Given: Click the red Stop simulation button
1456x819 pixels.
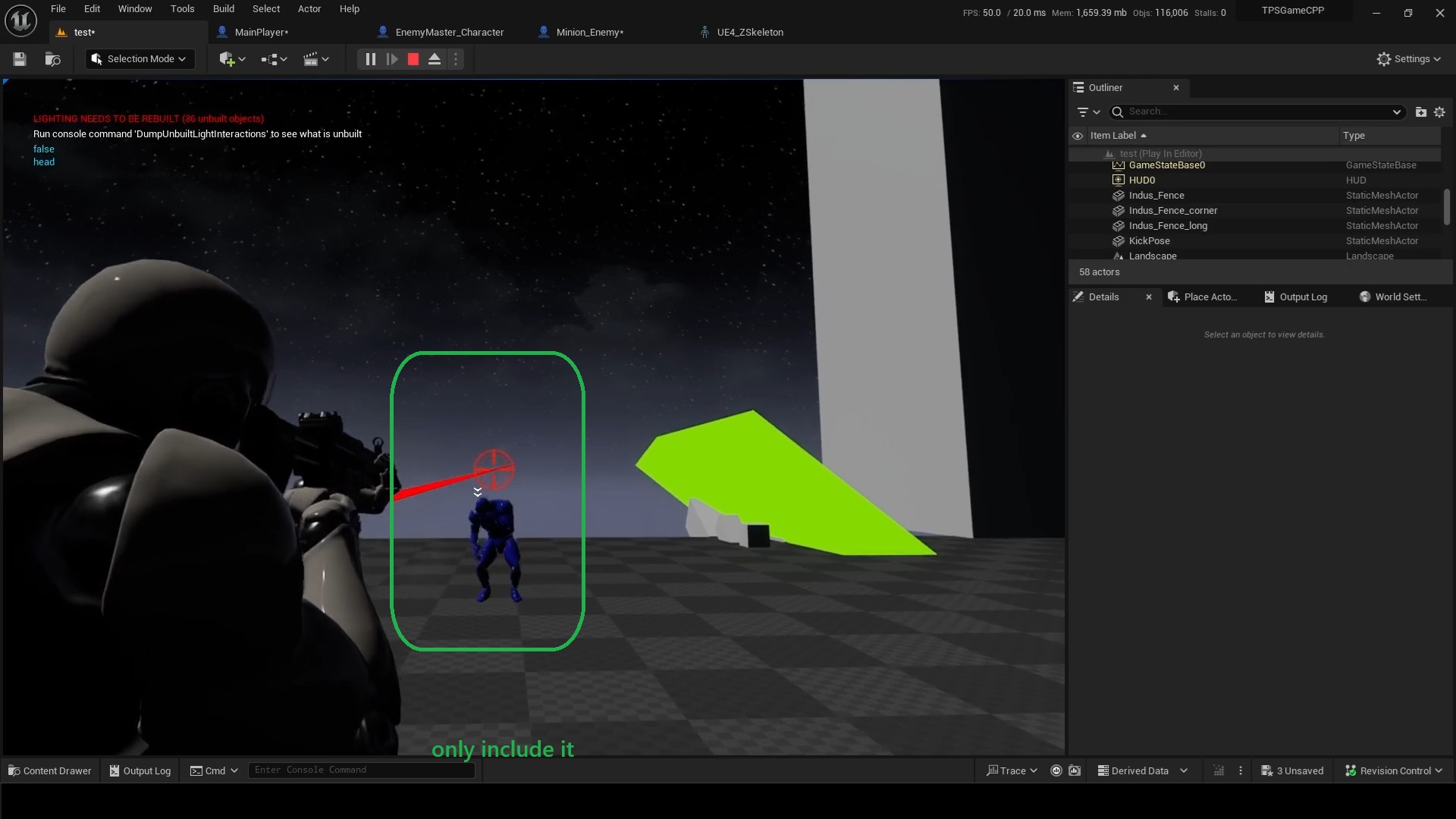Looking at the screenshot, I should pos(413,59).
